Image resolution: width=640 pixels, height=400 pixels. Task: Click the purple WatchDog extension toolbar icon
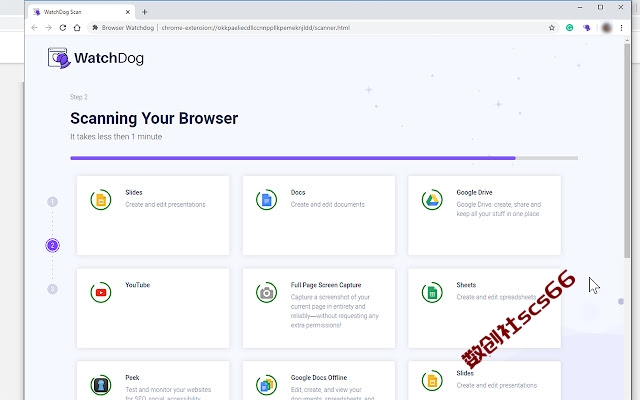(587, 28)
